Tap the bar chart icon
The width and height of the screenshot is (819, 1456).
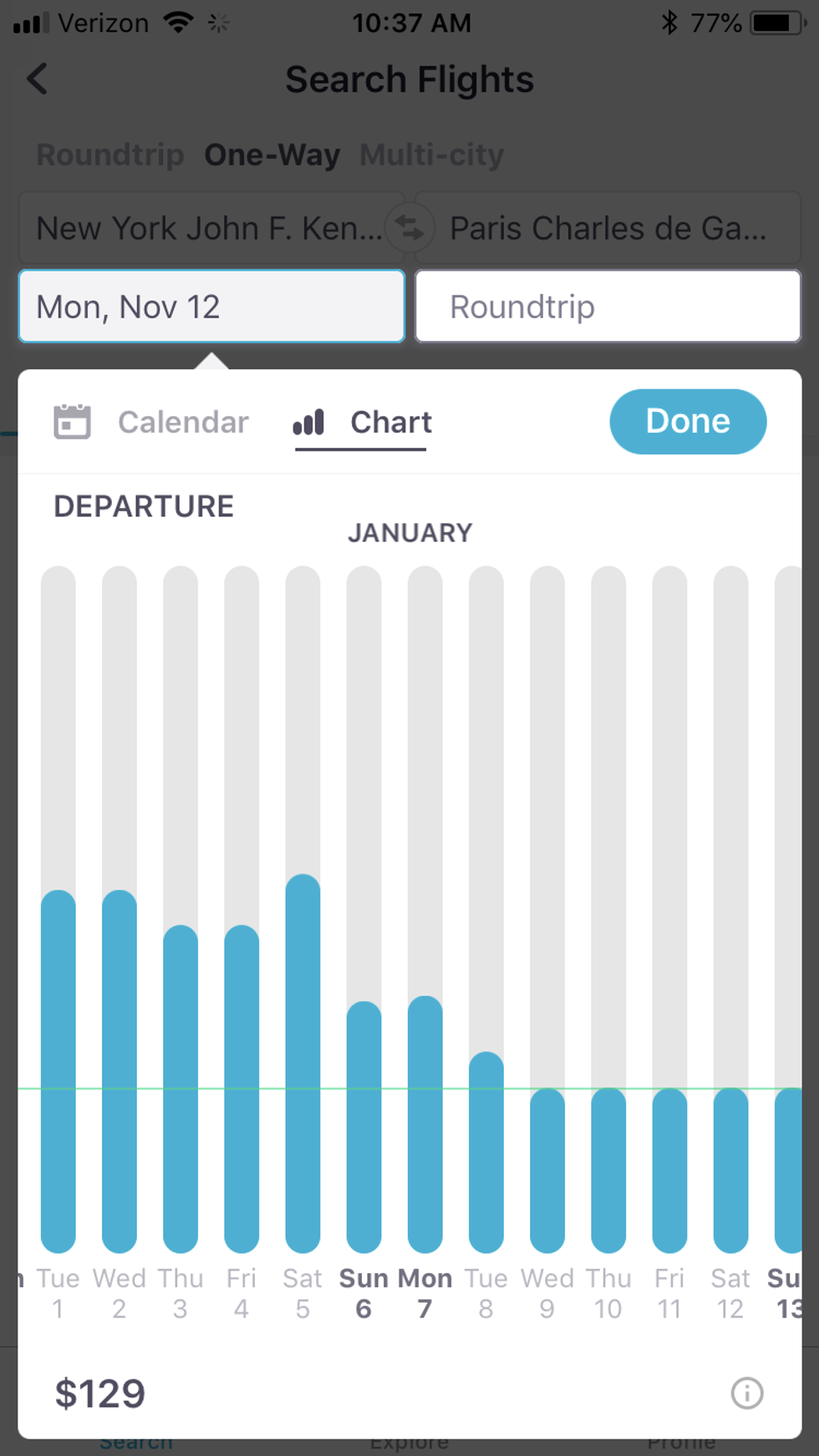(x=308, y=422)
